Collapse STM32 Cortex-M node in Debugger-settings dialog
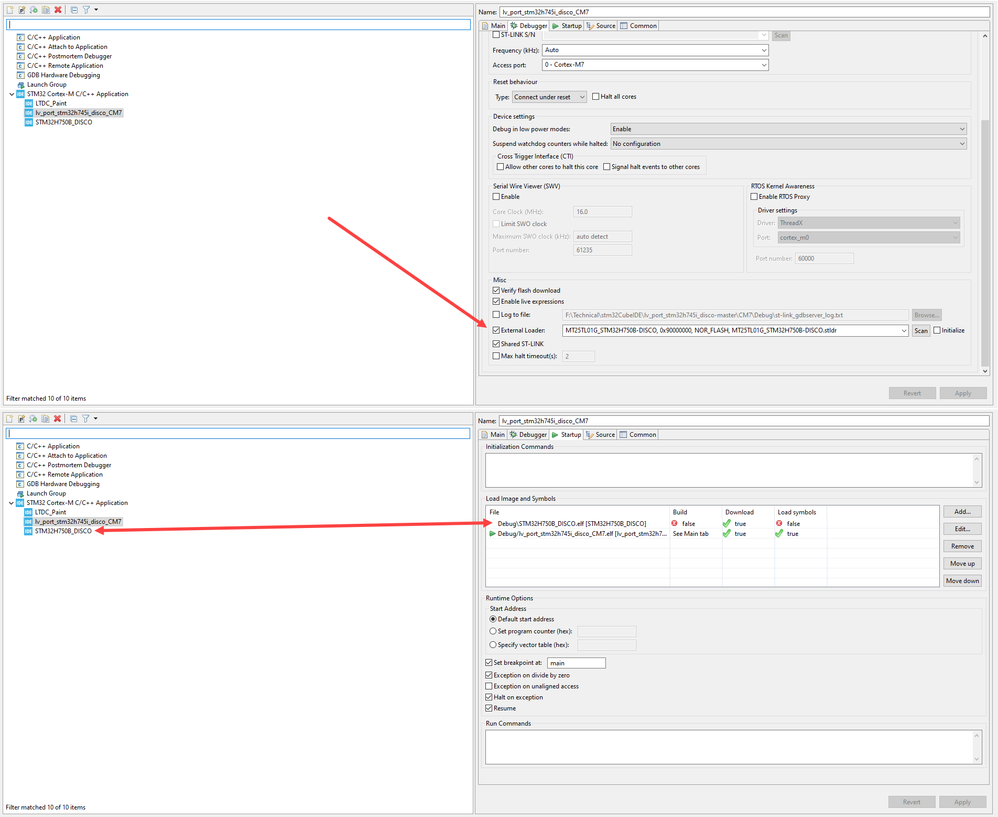Screen dimensions: 998x817 (x=12, y=94)
